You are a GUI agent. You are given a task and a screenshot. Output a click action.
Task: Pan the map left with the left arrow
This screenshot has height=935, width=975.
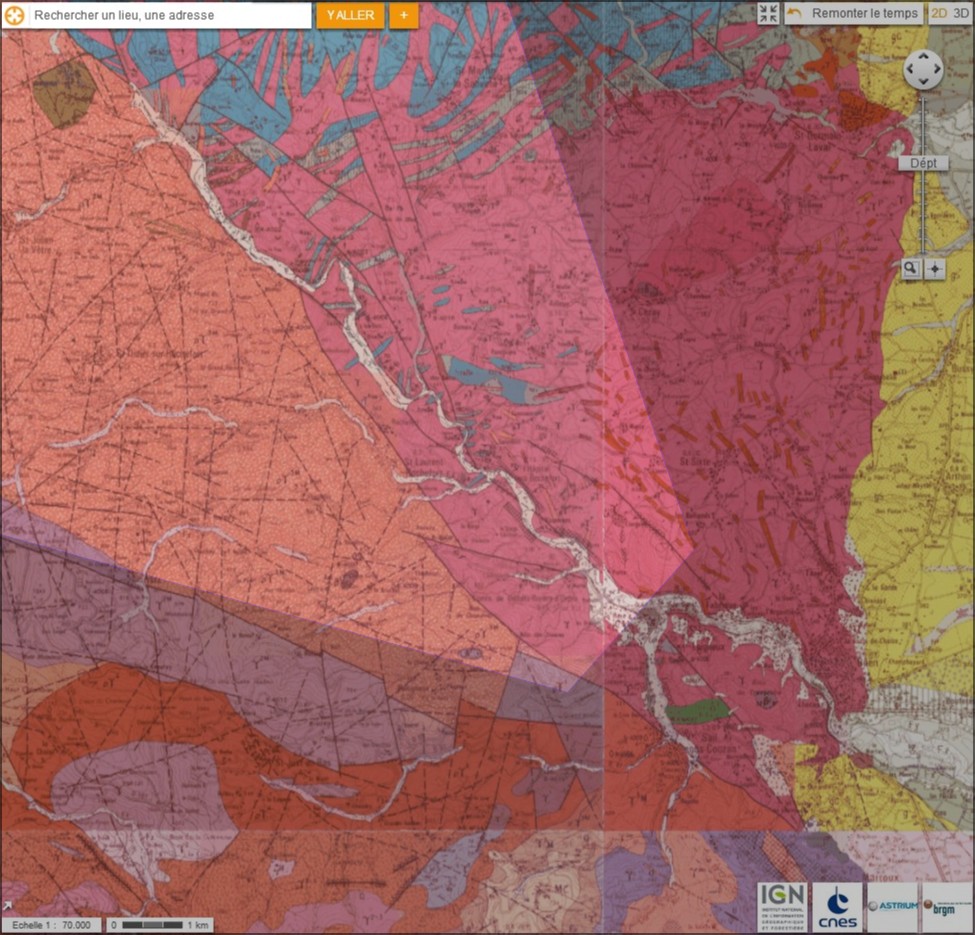[910, 70]
